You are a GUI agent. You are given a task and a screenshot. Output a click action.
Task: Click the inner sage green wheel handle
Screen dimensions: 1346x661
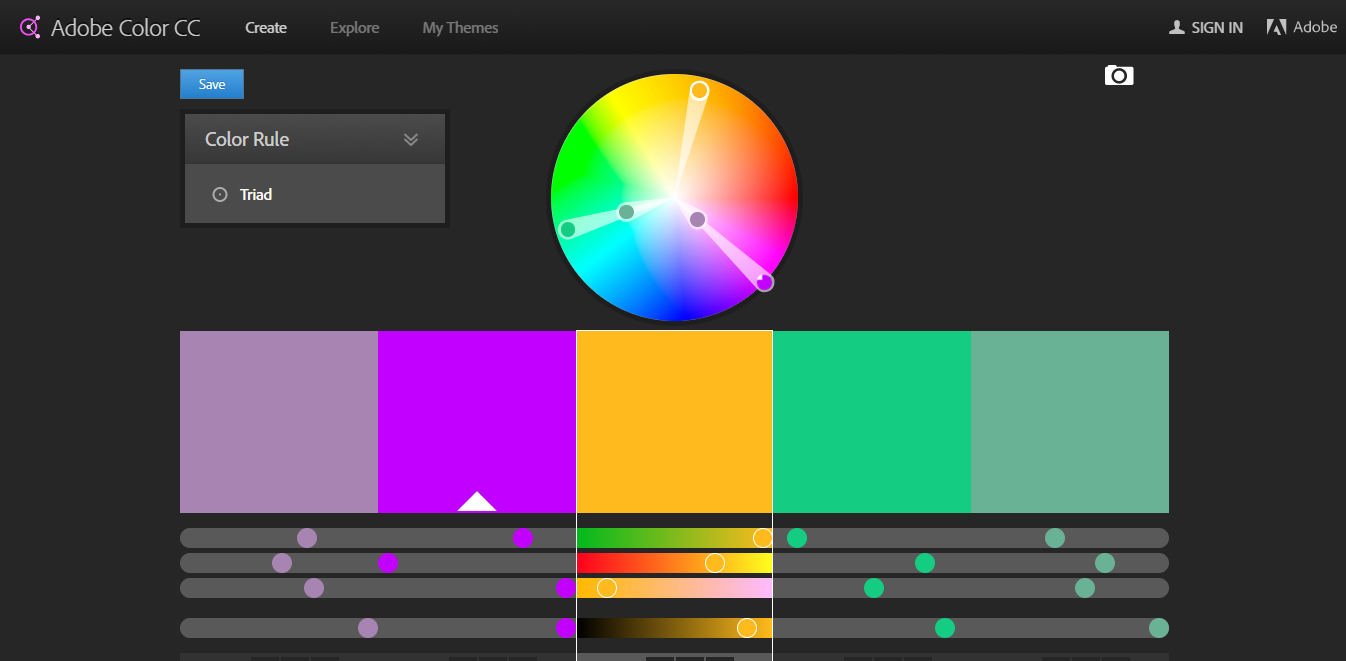(x=626, y=211)
